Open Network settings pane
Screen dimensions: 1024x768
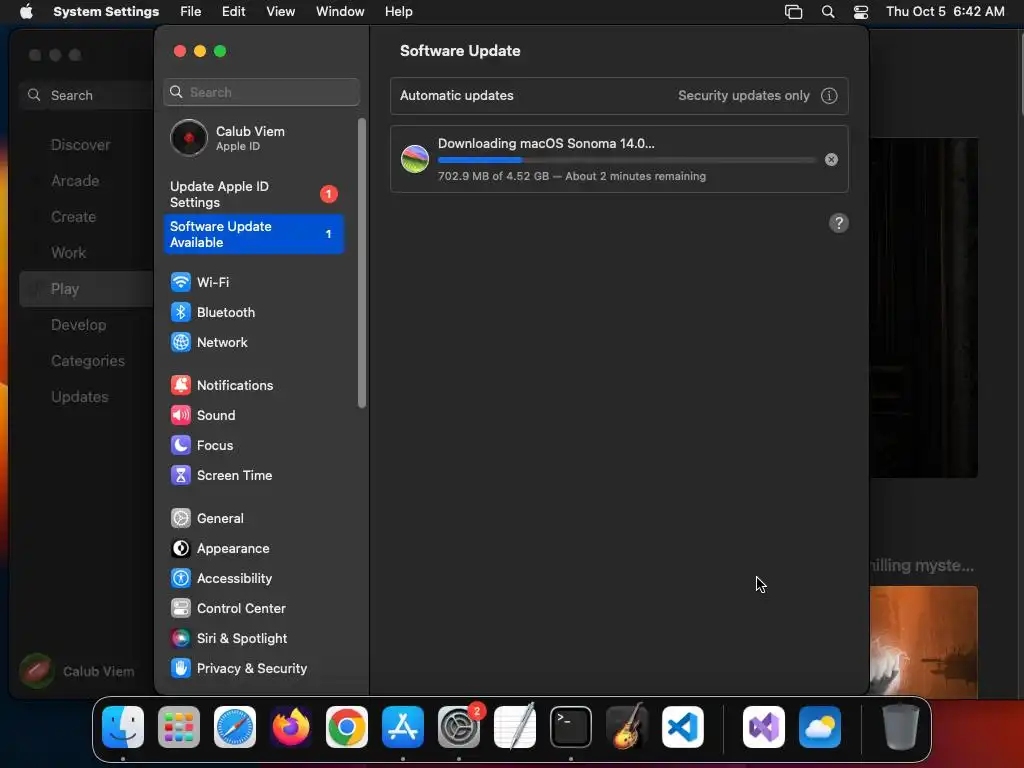click(x=253, y=342)
